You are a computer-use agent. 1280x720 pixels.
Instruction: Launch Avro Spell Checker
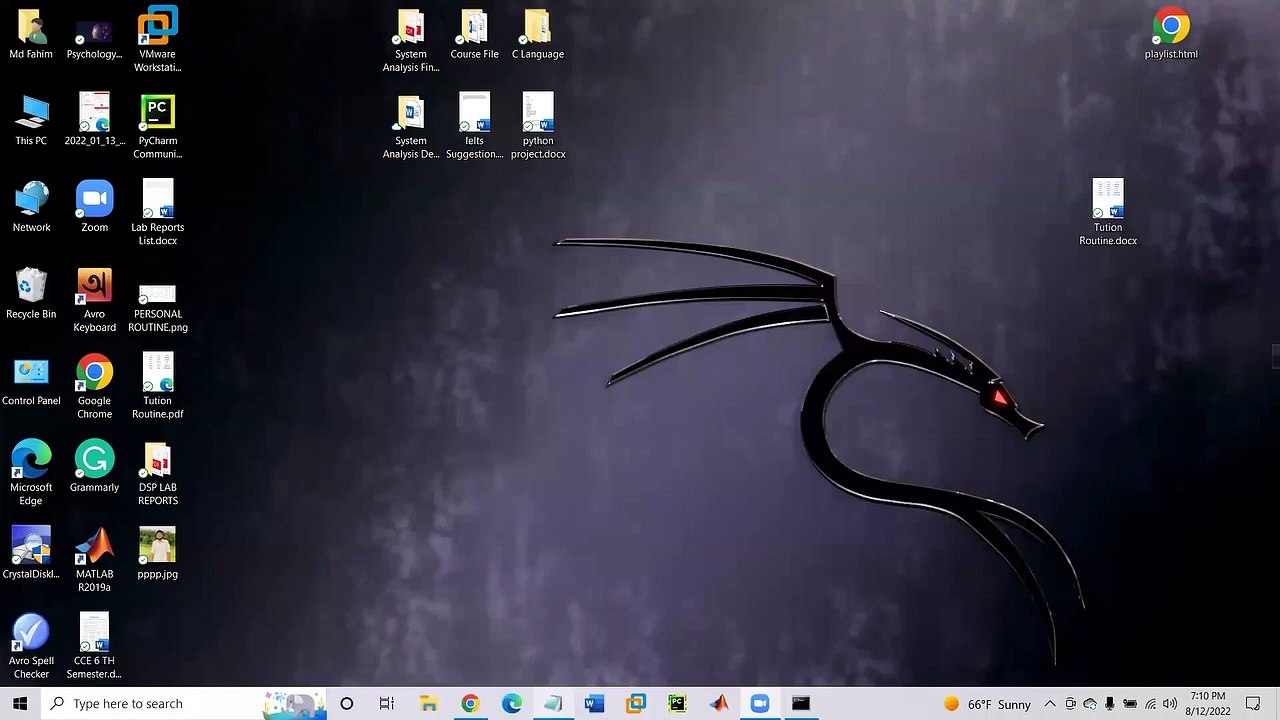pos(31,647)
